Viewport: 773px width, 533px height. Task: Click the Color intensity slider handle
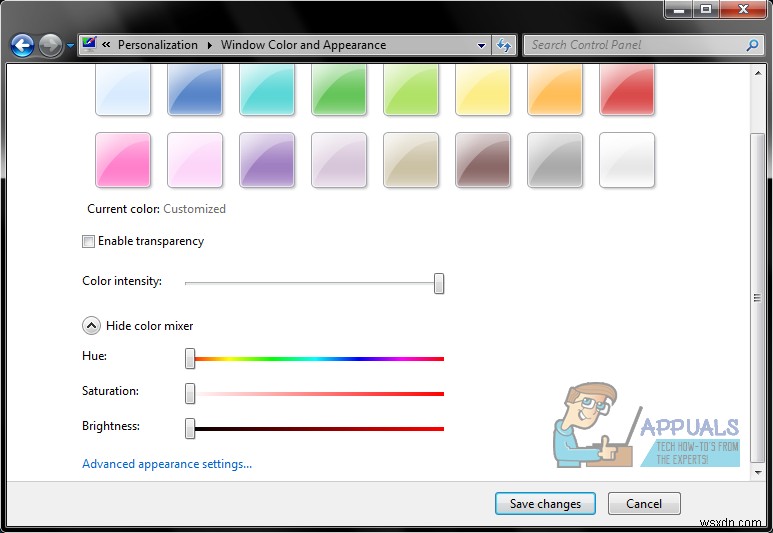point(439,284)
